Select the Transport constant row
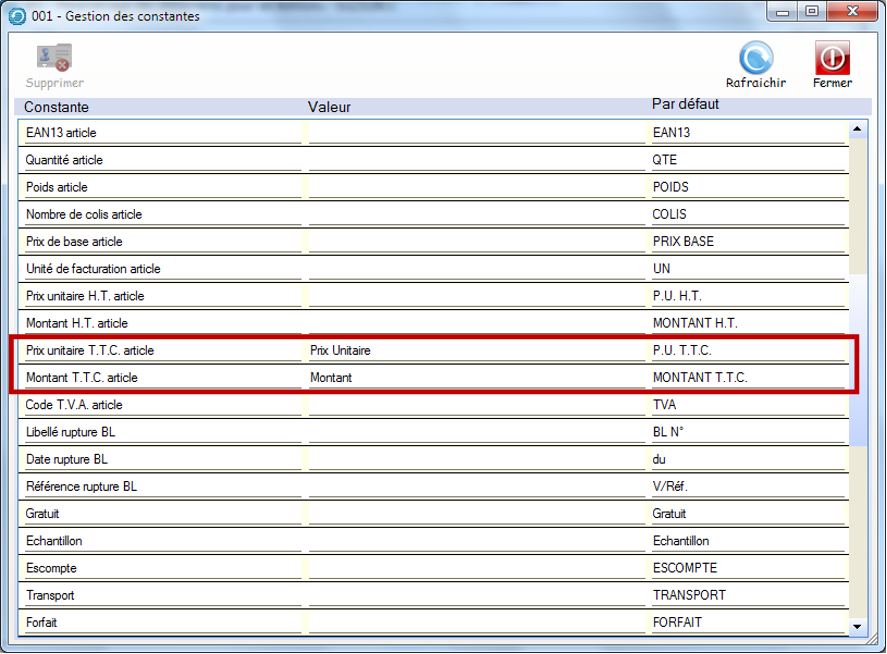The width and height of the screenshot is (887, 654). (x=160, y=595)
